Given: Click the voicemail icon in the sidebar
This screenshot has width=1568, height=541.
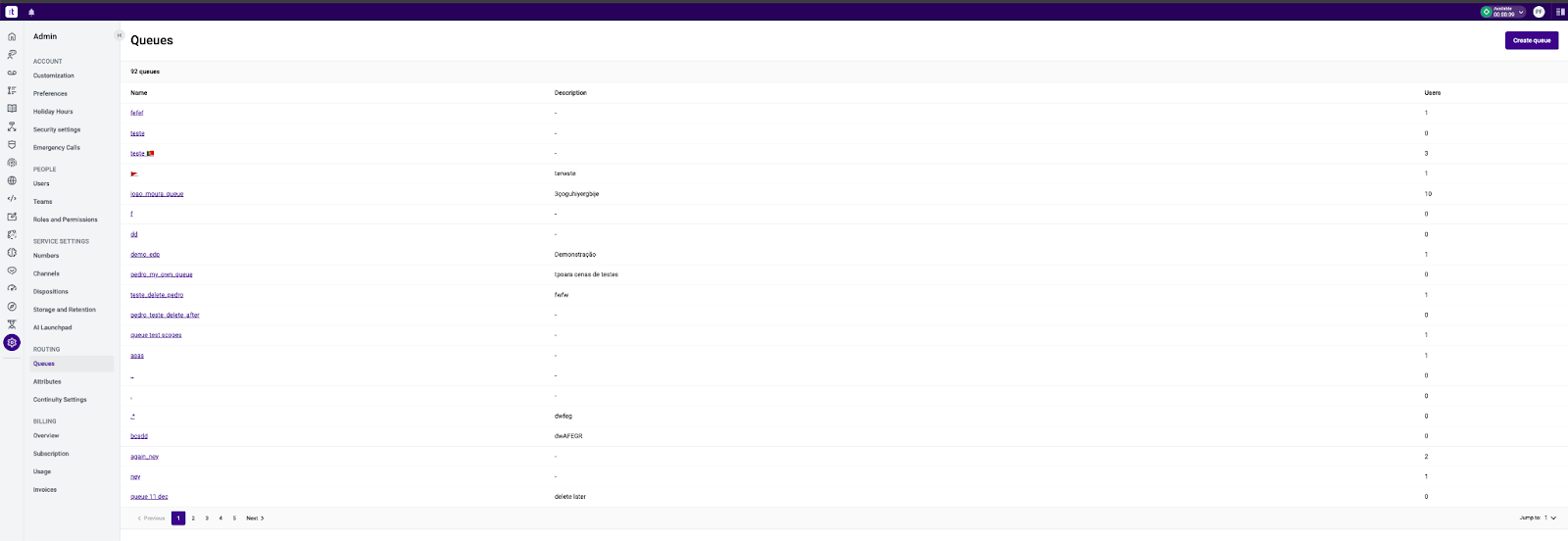Looking at the screenshot, I should tap(12, 73).
